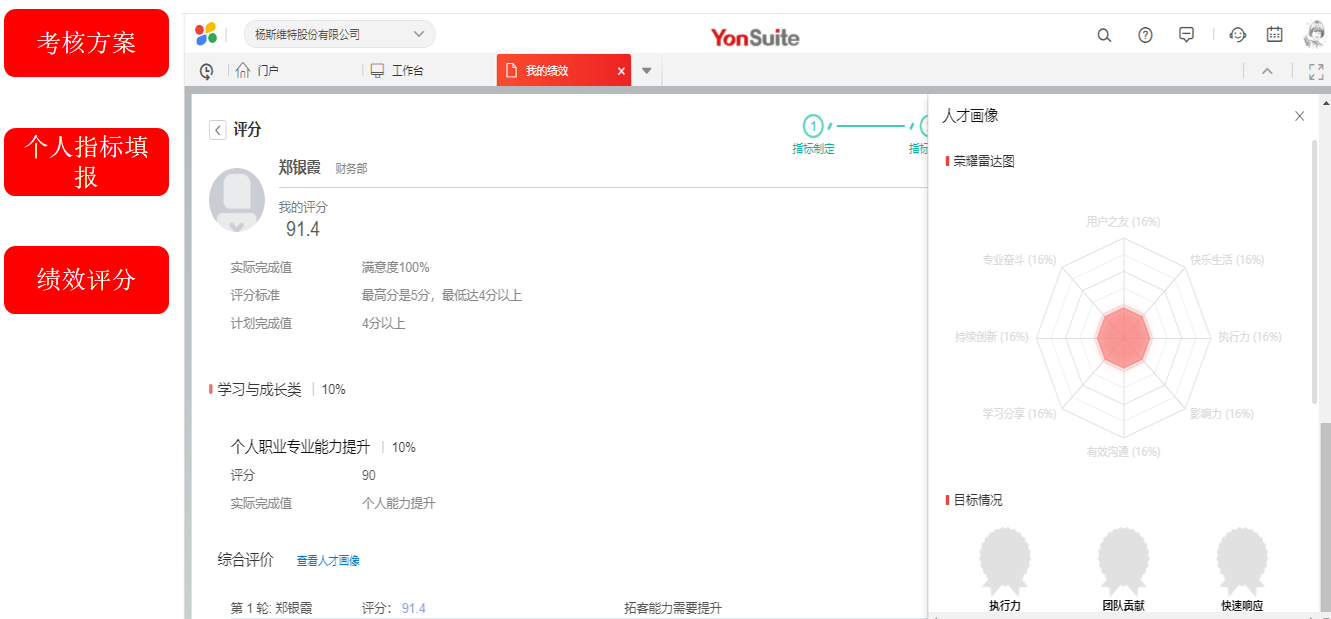Click the red 绩效评分 button
This screenshot has width=1331, height=619.
(86, 280)
